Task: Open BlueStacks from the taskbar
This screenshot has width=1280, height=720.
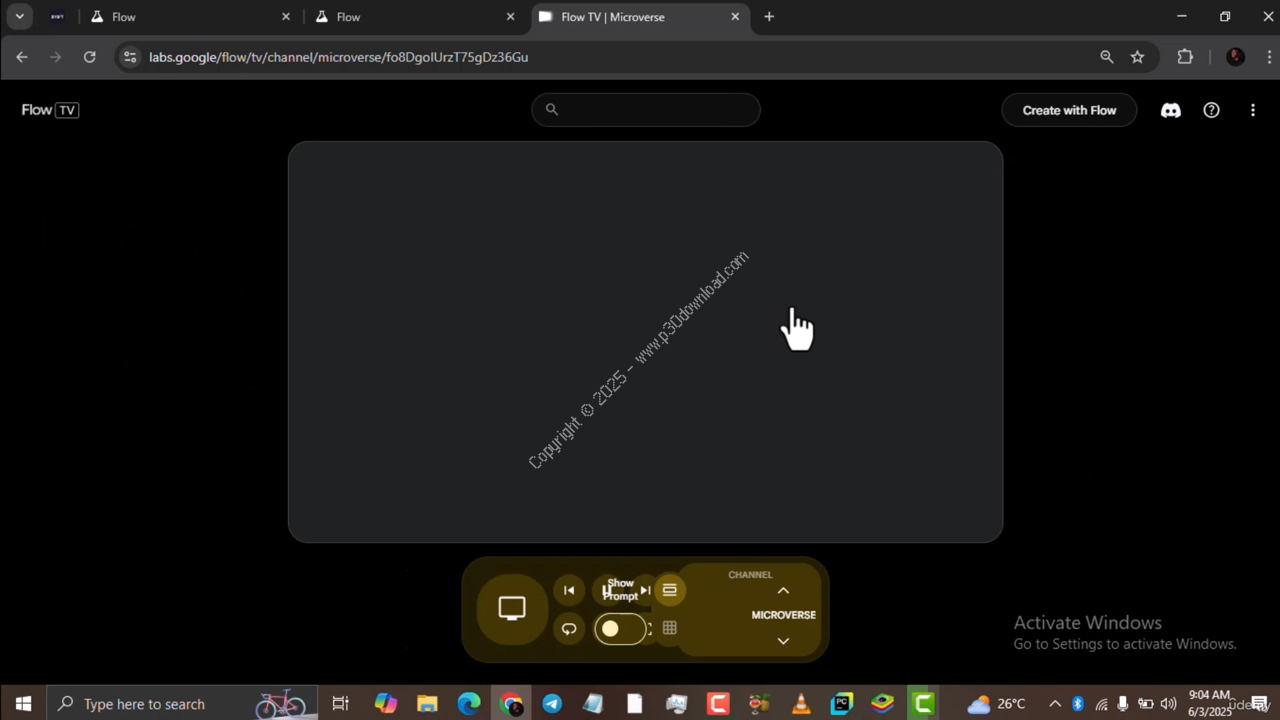Action: click(x=882, y=704)
